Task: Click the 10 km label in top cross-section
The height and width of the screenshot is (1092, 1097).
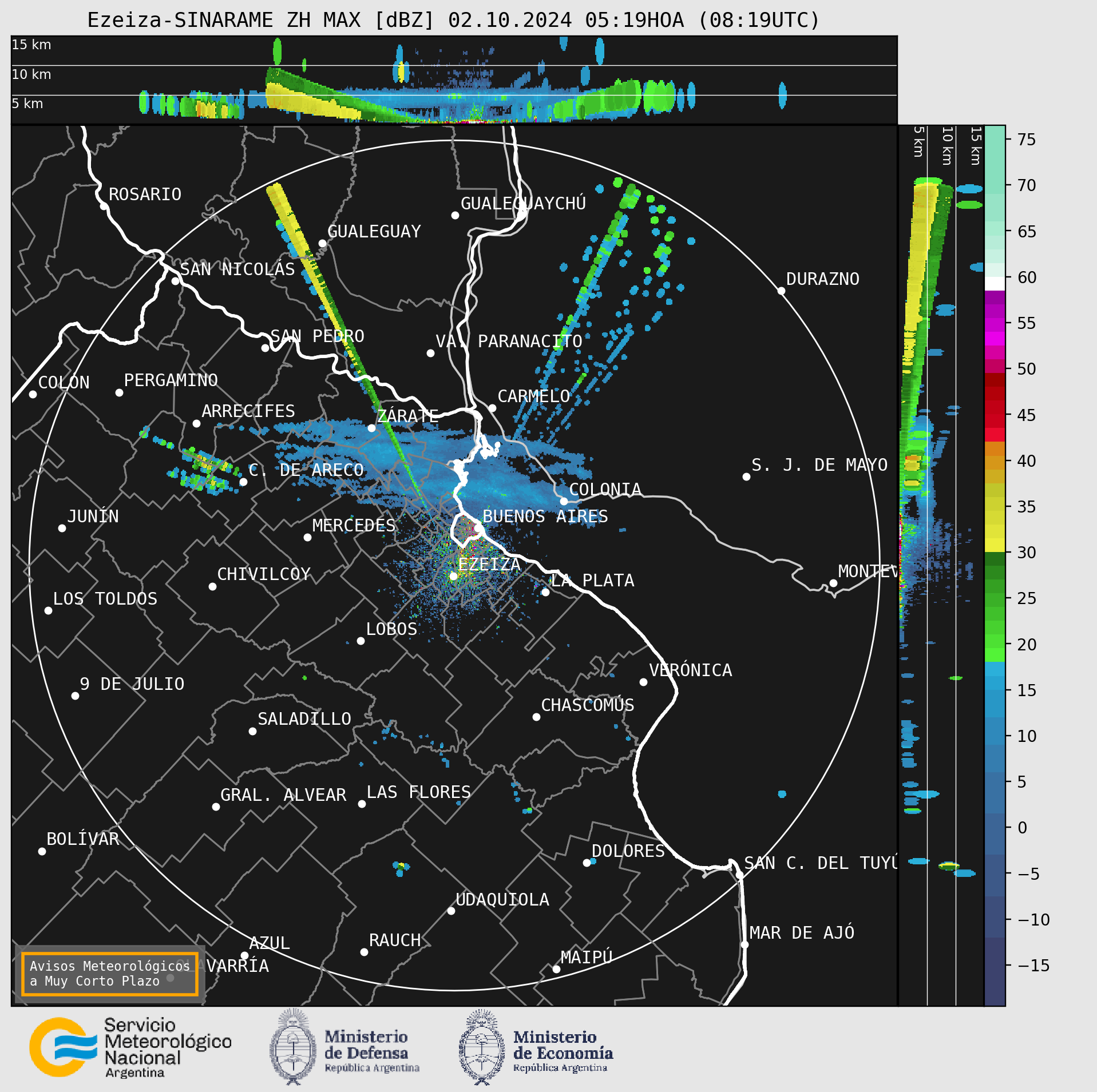Action: point(31,74)
